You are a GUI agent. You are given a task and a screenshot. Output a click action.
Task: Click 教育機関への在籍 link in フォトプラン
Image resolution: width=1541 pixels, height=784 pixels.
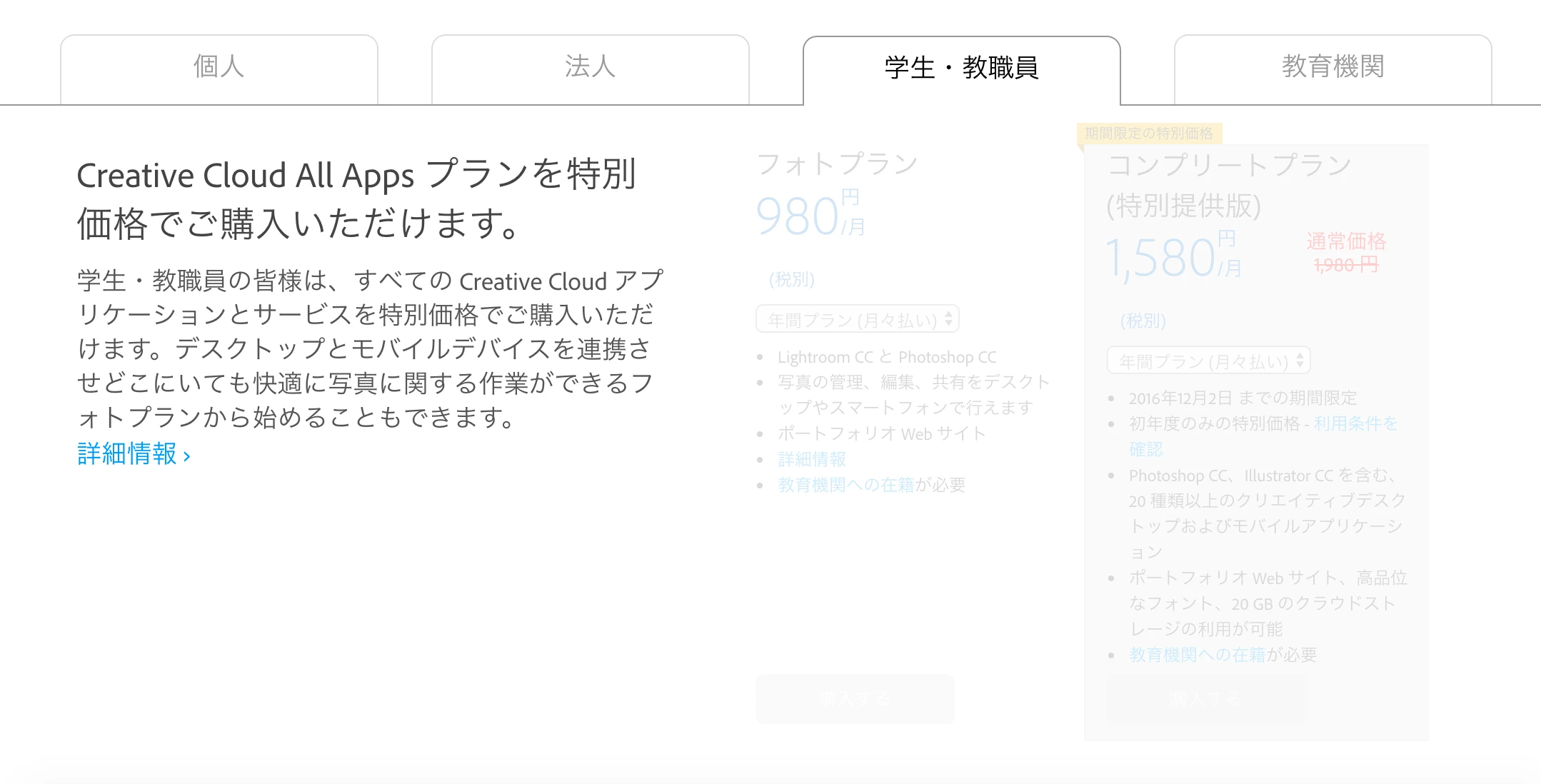click(845, 485)
